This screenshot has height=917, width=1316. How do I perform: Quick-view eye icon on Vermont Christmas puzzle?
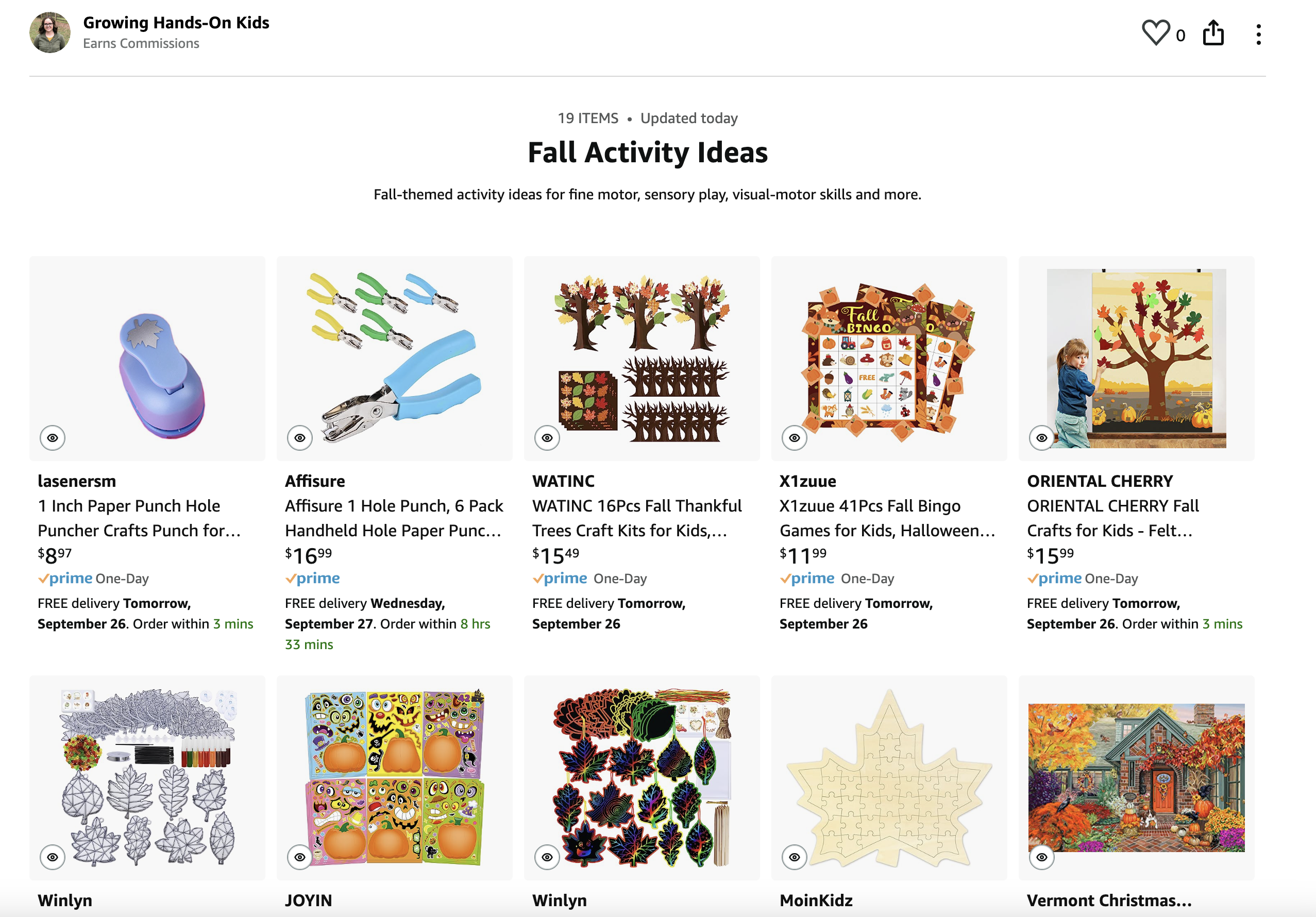[1041, 857]
